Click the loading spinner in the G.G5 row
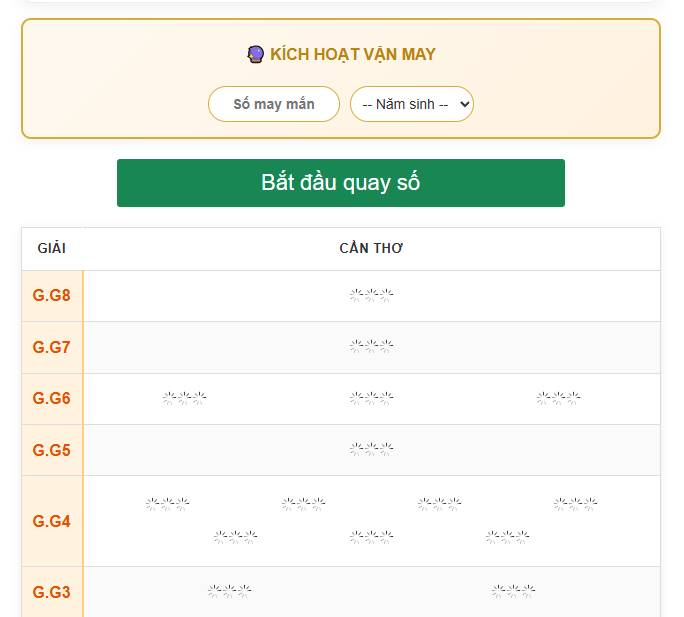This screenshot has width=684, height=617. click(x=371, y=449)
